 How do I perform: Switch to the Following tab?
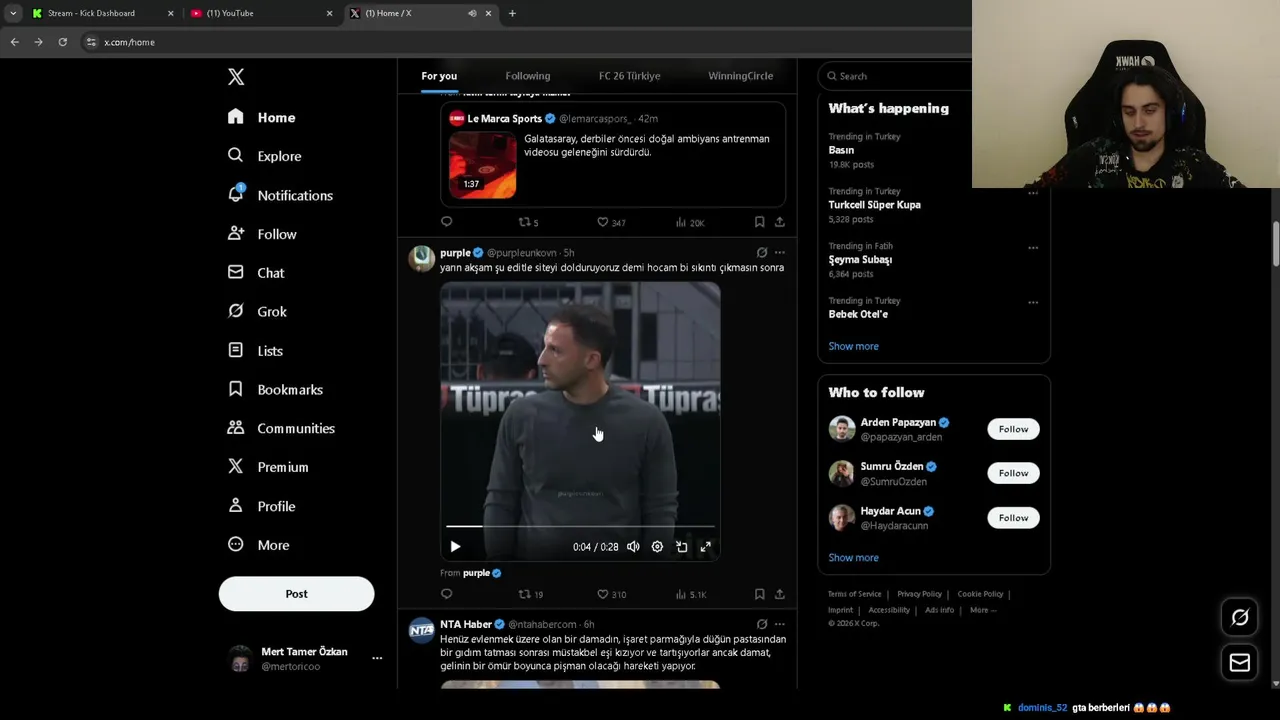point(528,76)
